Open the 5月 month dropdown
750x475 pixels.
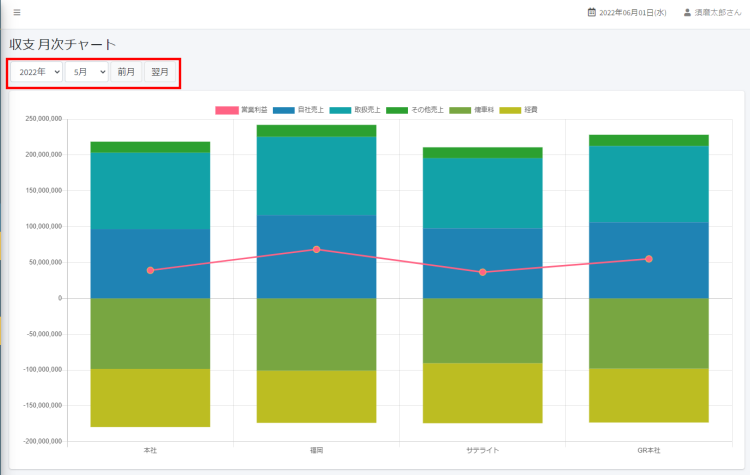point(87,72)
